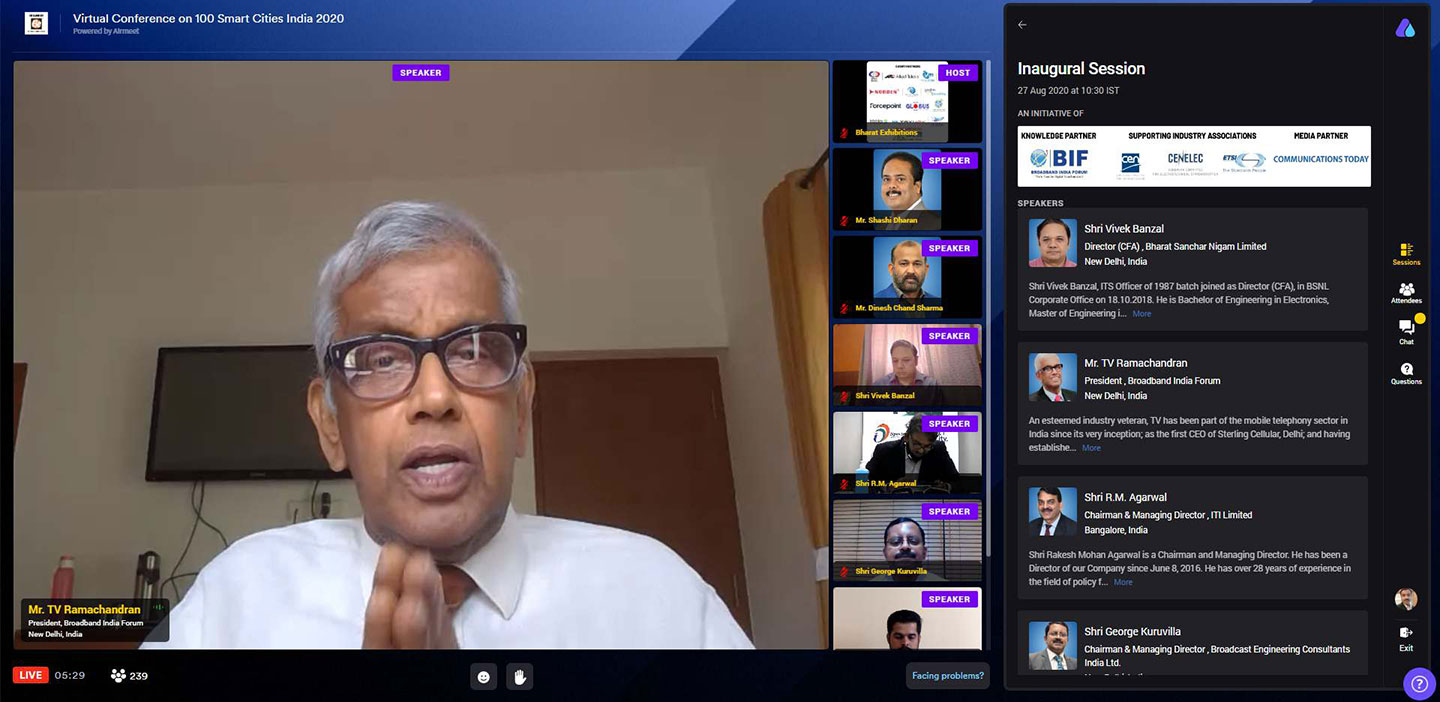This screenshot has height=702, width=1440.
Task: Expand More link in Shri R.M. Agarwal bio
Action: click(x=1123, y=582)
